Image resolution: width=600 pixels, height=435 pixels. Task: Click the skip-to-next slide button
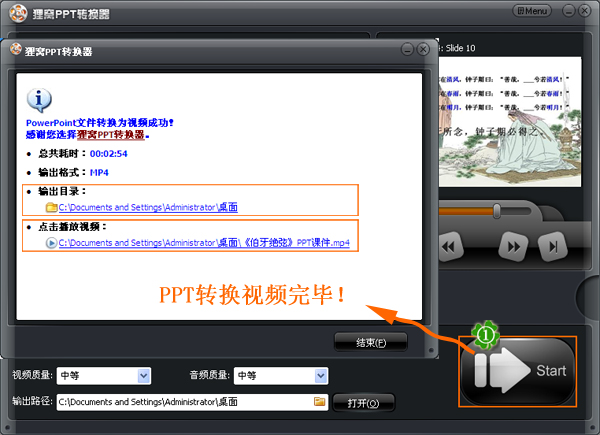click(x=553, y=247)
